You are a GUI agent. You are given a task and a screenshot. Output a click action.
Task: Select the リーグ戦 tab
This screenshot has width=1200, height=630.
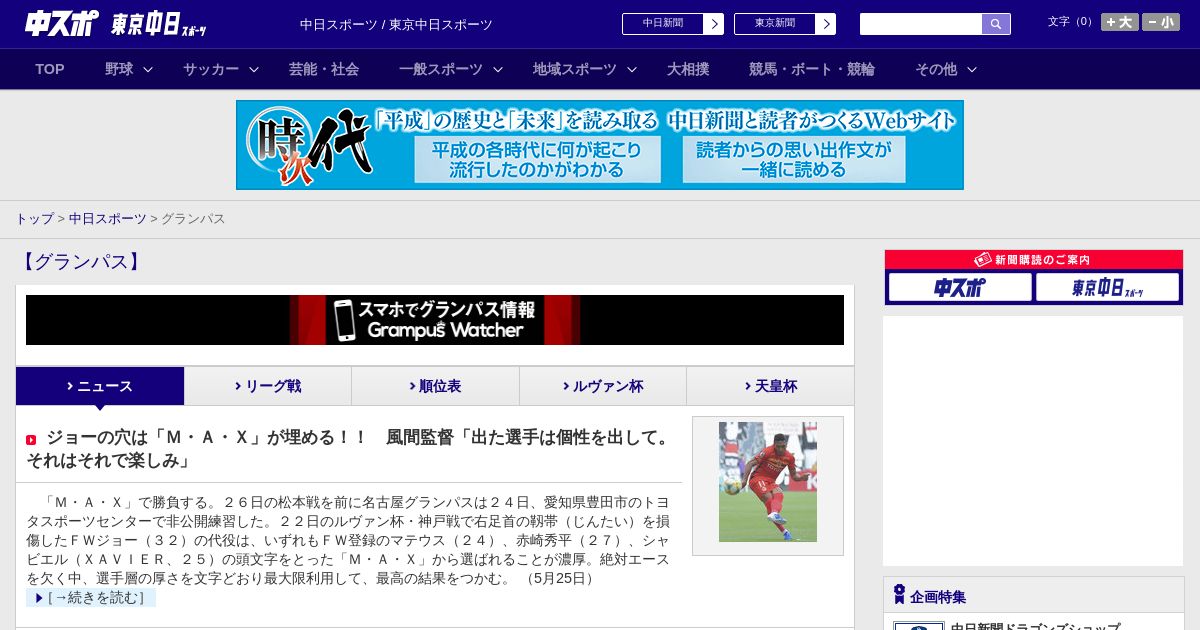coord(268,386)
